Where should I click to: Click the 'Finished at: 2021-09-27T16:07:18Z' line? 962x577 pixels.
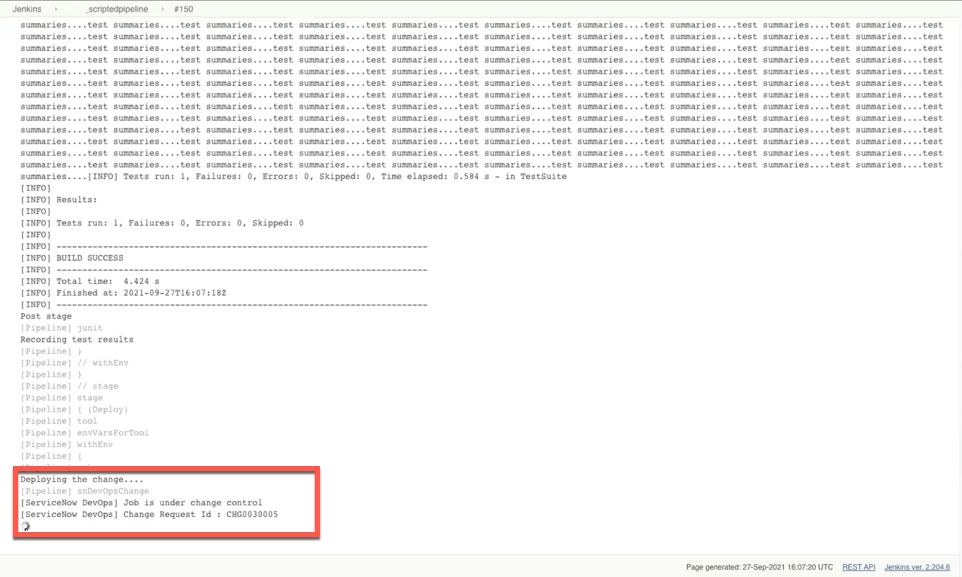[123, 293]
